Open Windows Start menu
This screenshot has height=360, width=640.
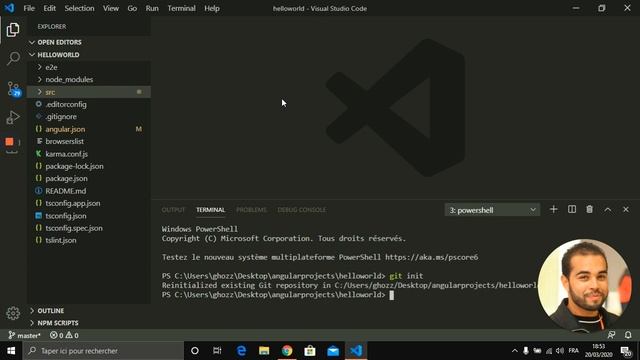11,351
